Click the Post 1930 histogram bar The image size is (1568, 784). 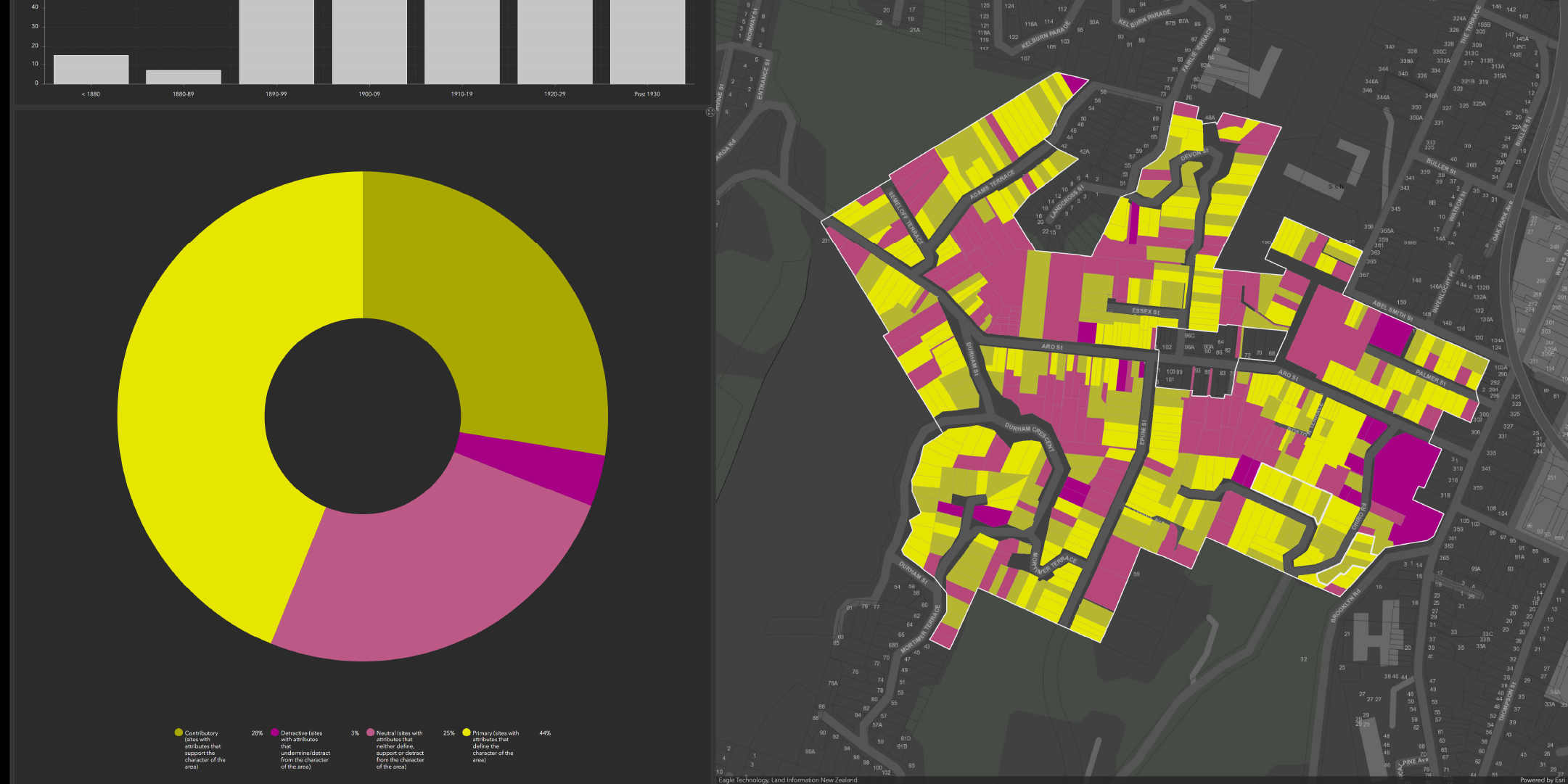(x=647, y=42)
